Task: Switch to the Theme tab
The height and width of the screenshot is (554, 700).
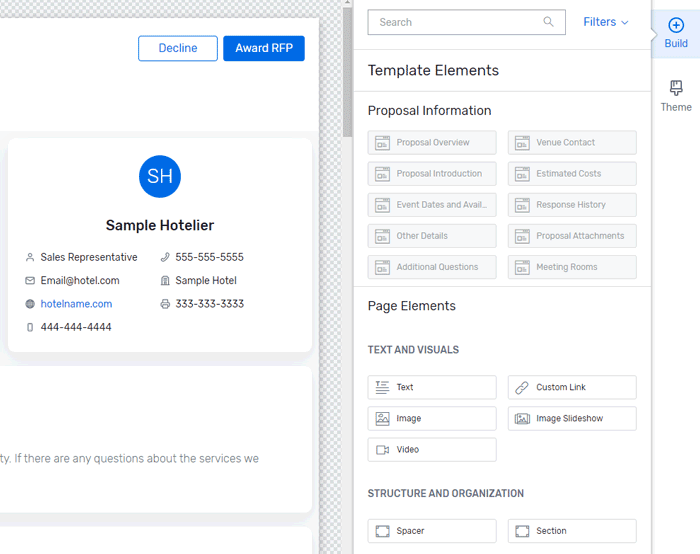Action: pos(676,96)
